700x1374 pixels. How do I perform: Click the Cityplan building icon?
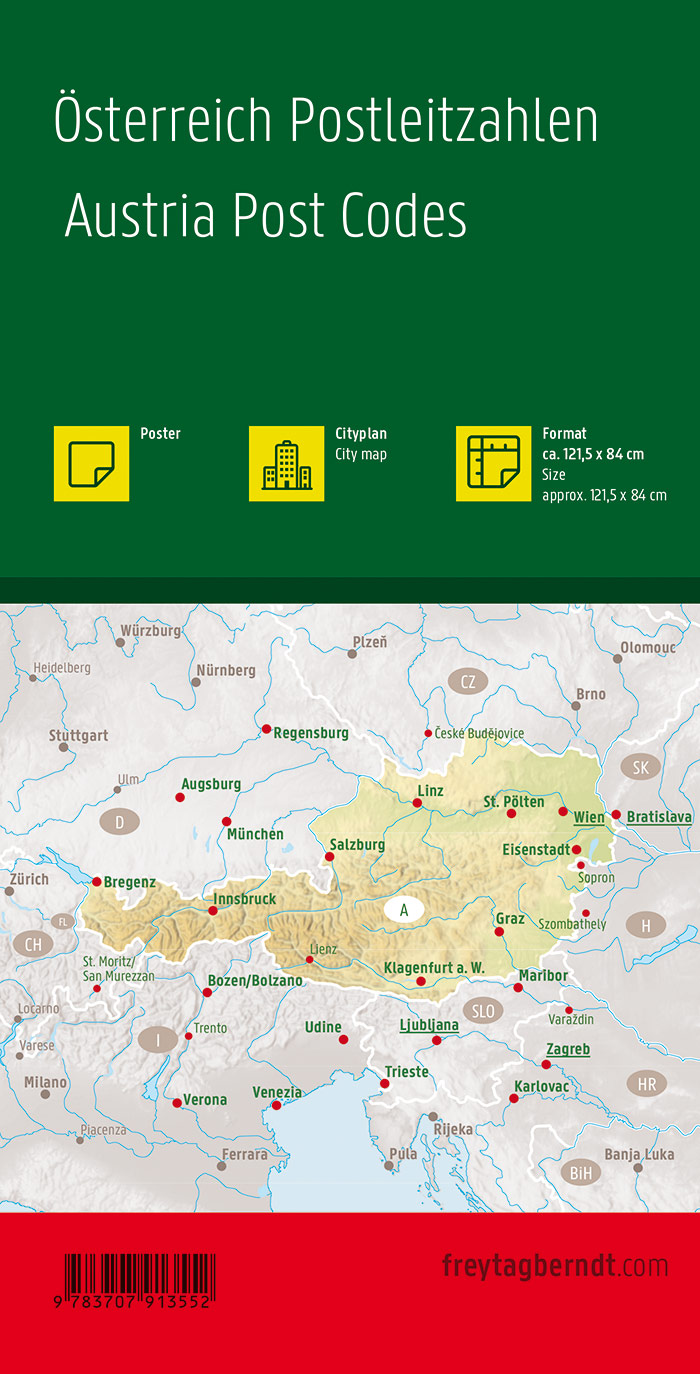click(x=286, y=463)
